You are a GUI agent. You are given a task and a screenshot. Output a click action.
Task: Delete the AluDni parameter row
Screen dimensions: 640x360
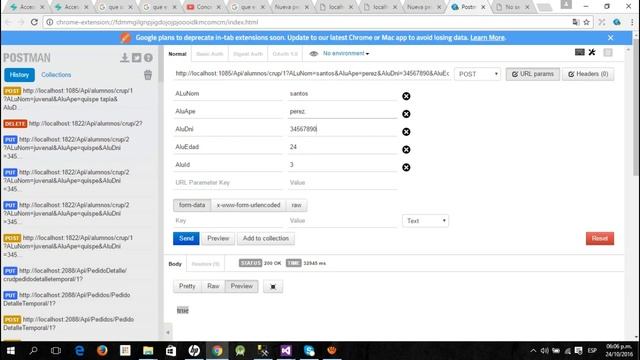pyautogui.click(x=406, y=132)
